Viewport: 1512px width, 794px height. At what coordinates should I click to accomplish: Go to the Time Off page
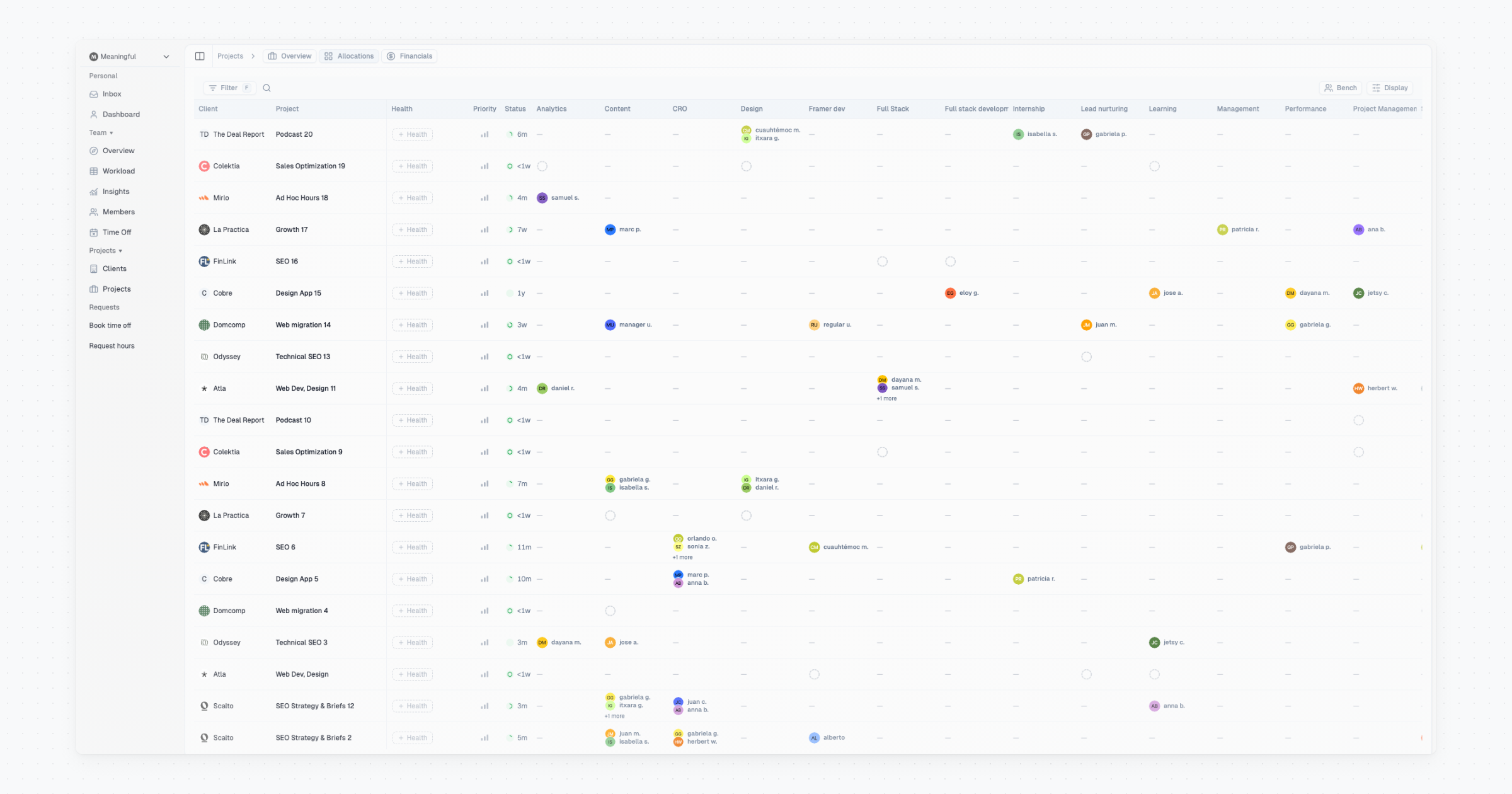(117, 233)
